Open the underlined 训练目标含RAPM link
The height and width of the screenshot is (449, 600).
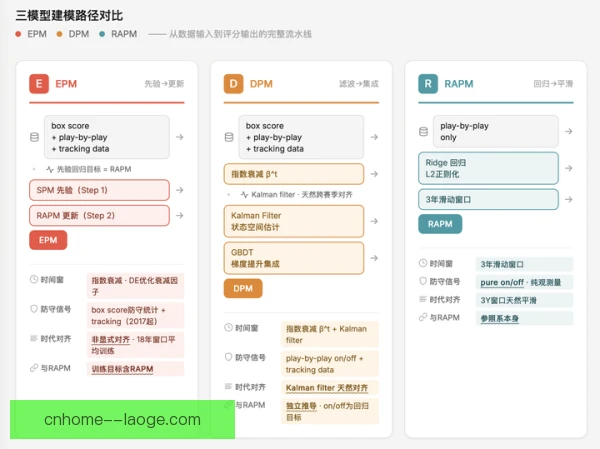(x=122, y=369)
